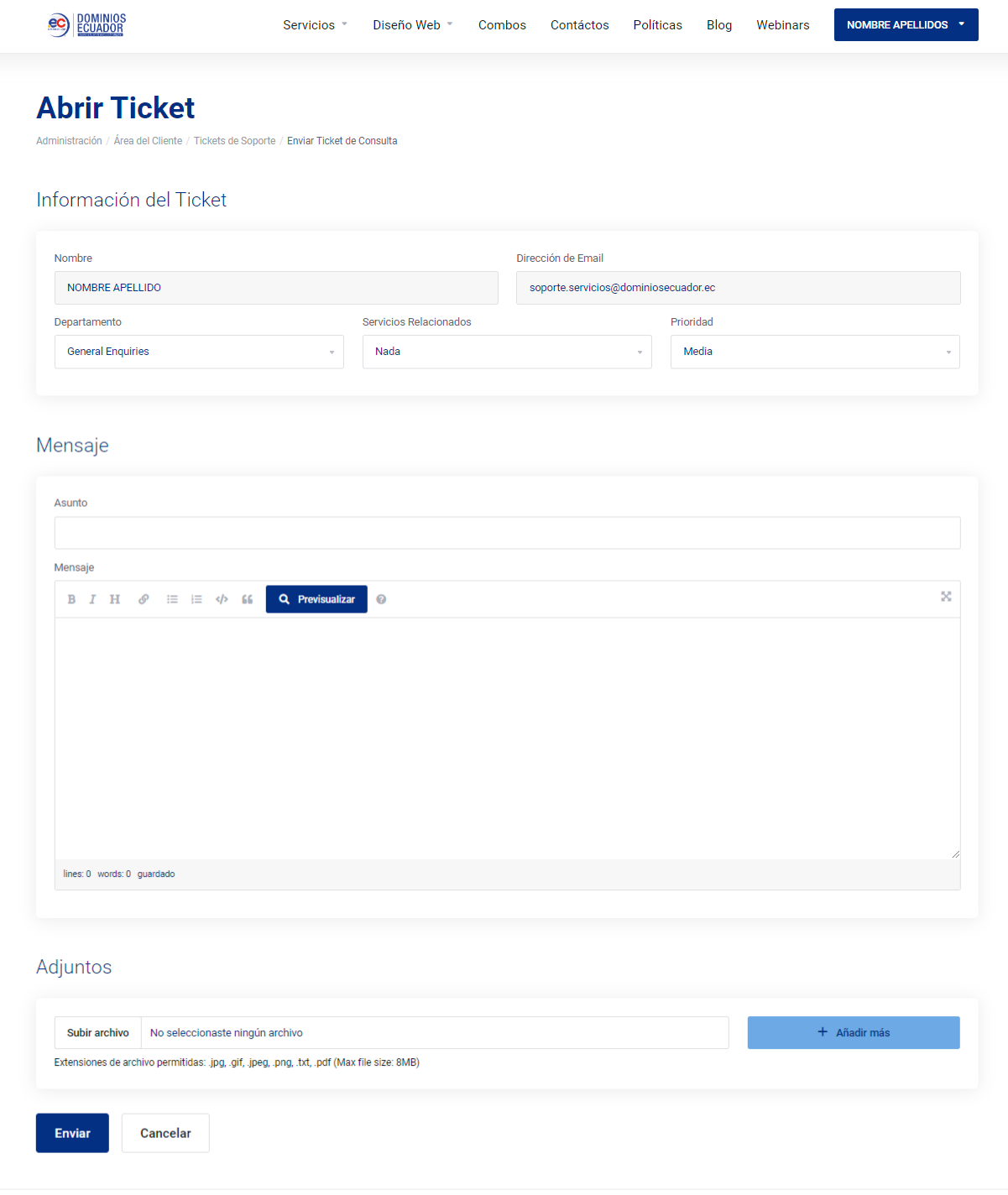Image resolution: width=1008 pixels, height=1195 pixels.
Task: Apply italic formatting in message editor
Action: click(x=92, y=599)
